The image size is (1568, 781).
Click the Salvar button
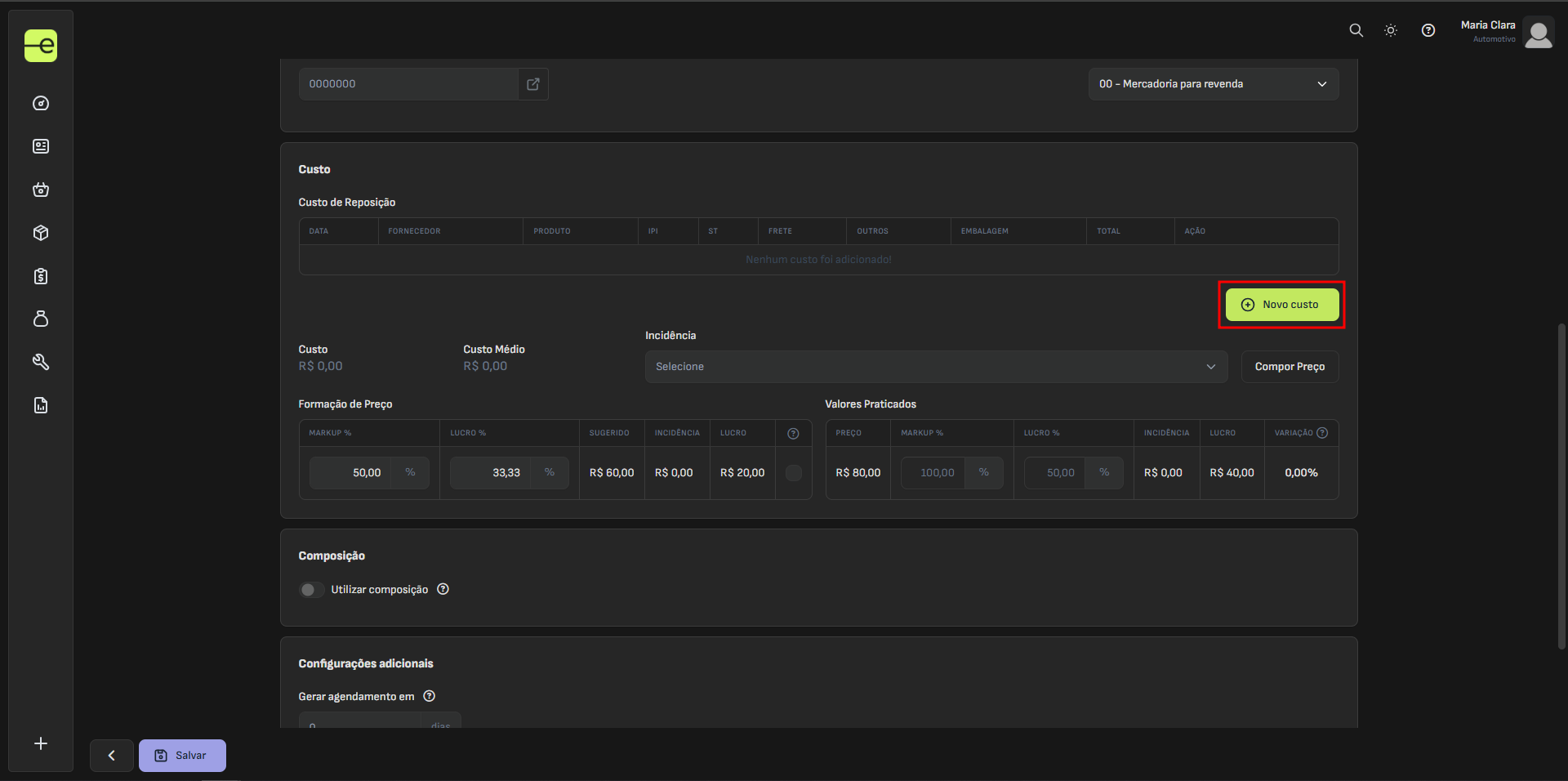(182, 756)
